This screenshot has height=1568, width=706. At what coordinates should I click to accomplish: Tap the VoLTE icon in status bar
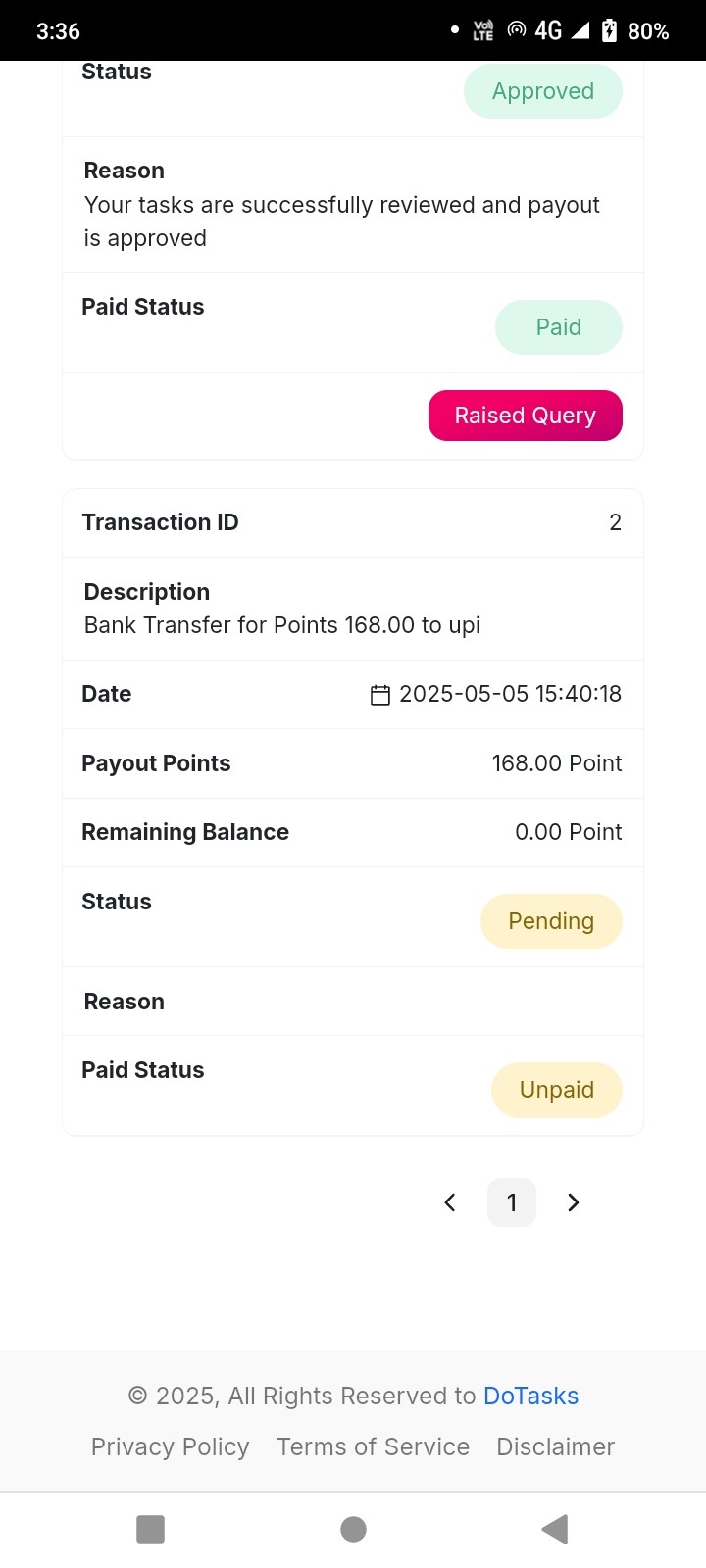tap(483, 30)
